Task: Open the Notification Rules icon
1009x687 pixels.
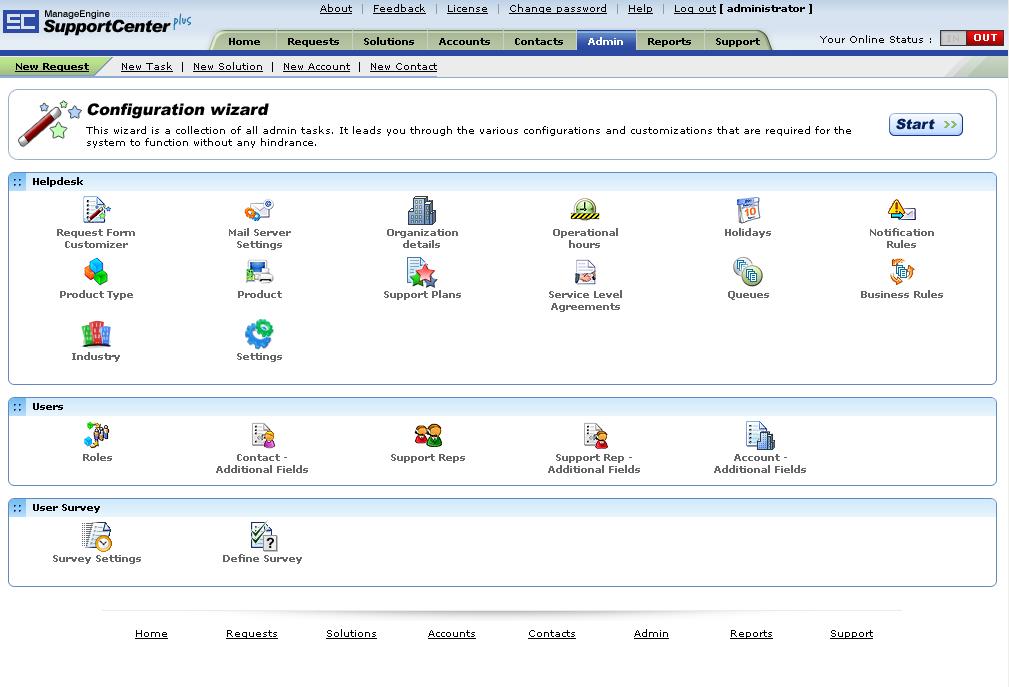Action: click(x=901, y=210)
